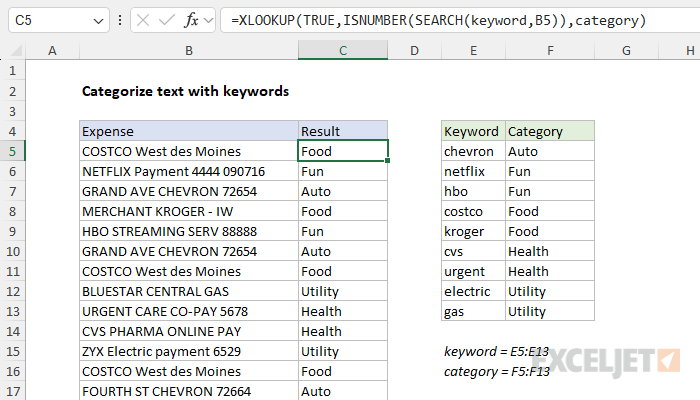
Task: Select row 9 header
Action: tap(12, 231)
